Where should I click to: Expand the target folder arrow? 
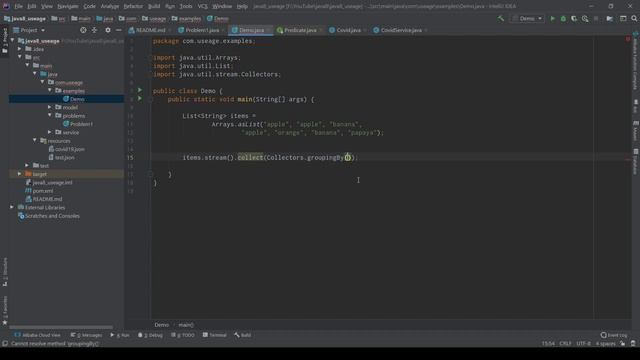[20, 174]
